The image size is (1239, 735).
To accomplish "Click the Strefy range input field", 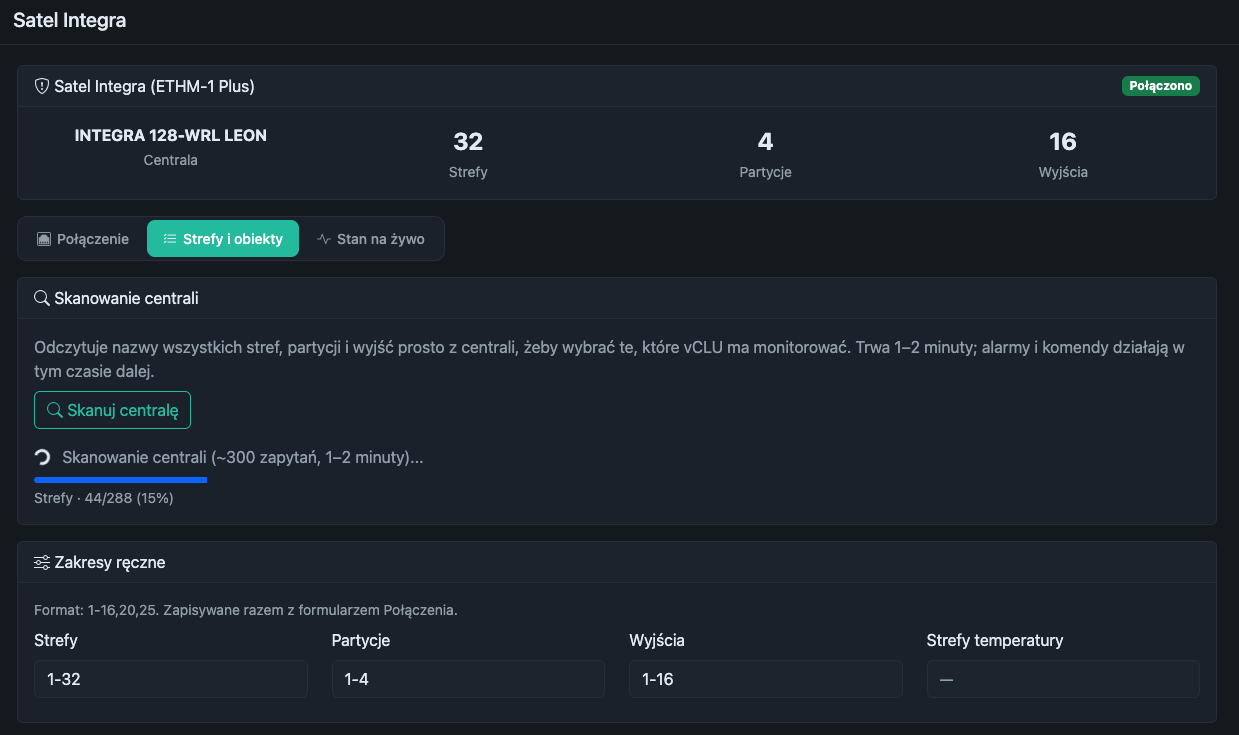I will 171,679.
